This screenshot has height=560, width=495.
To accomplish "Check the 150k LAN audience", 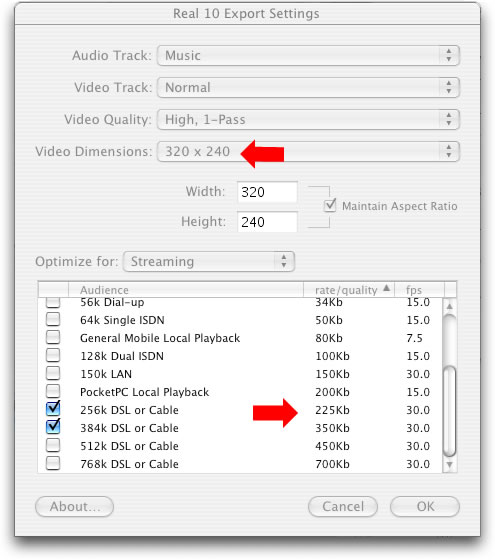I will (x=53, y=373).
